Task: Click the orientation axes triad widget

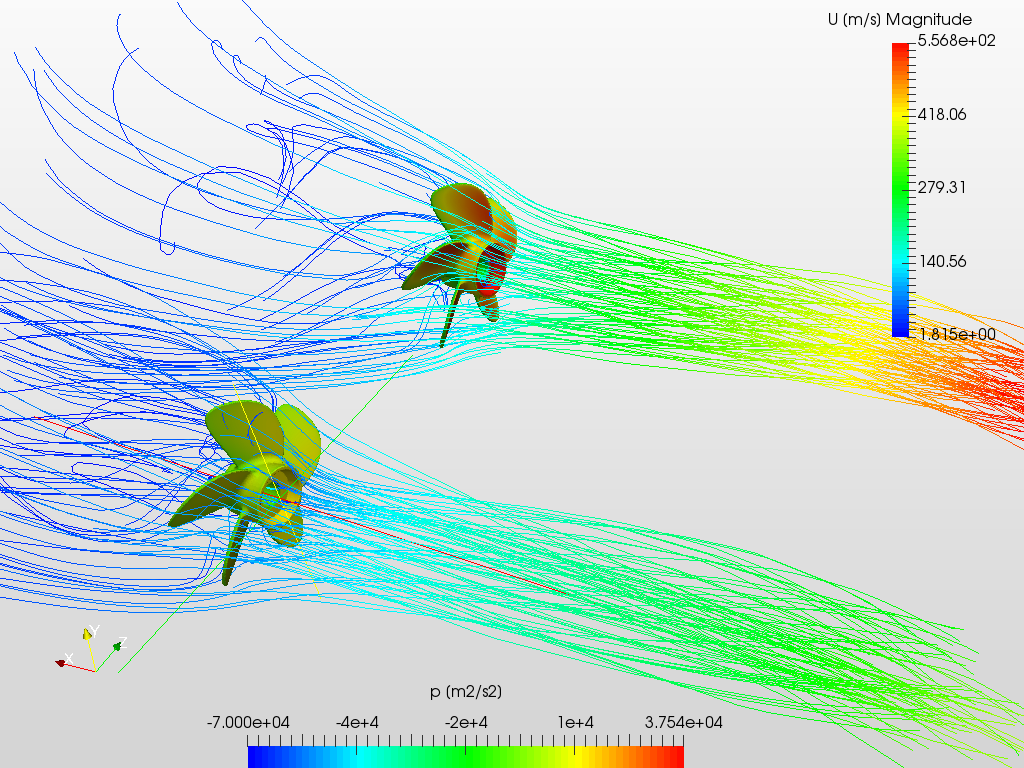Action: [x=91, y=650]
